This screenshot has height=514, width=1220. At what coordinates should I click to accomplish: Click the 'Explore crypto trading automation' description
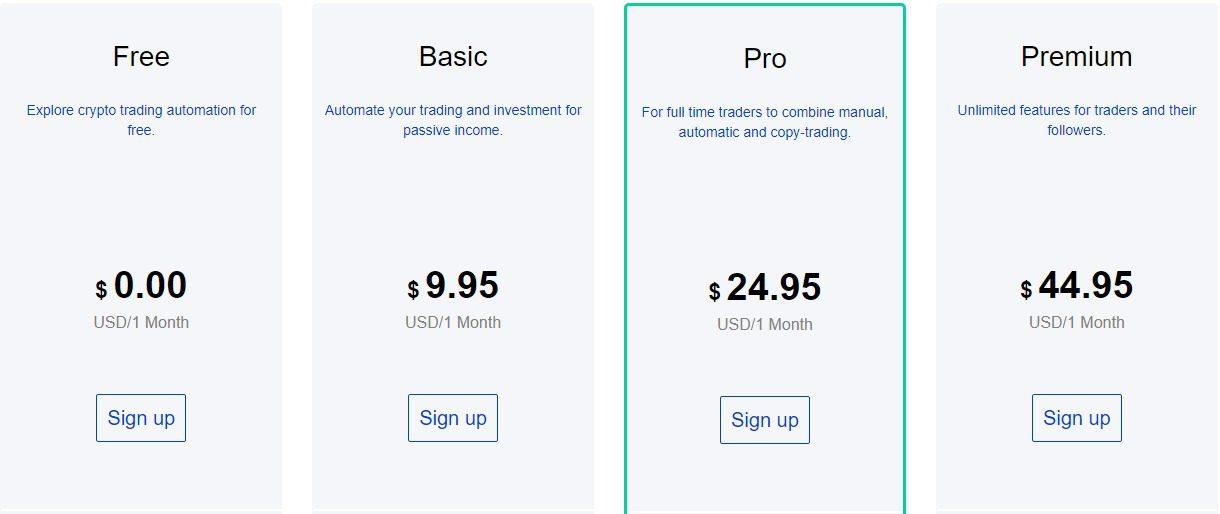pos(141,120)
